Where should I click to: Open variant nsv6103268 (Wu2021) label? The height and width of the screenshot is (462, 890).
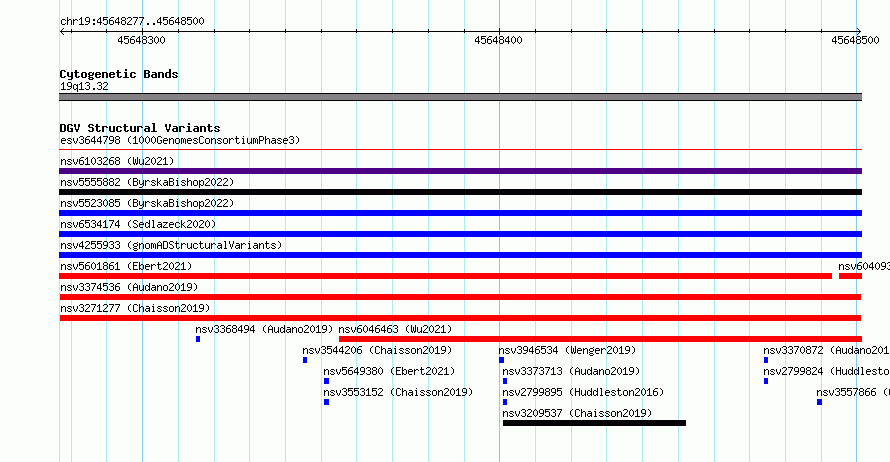[x=117, y=161]
